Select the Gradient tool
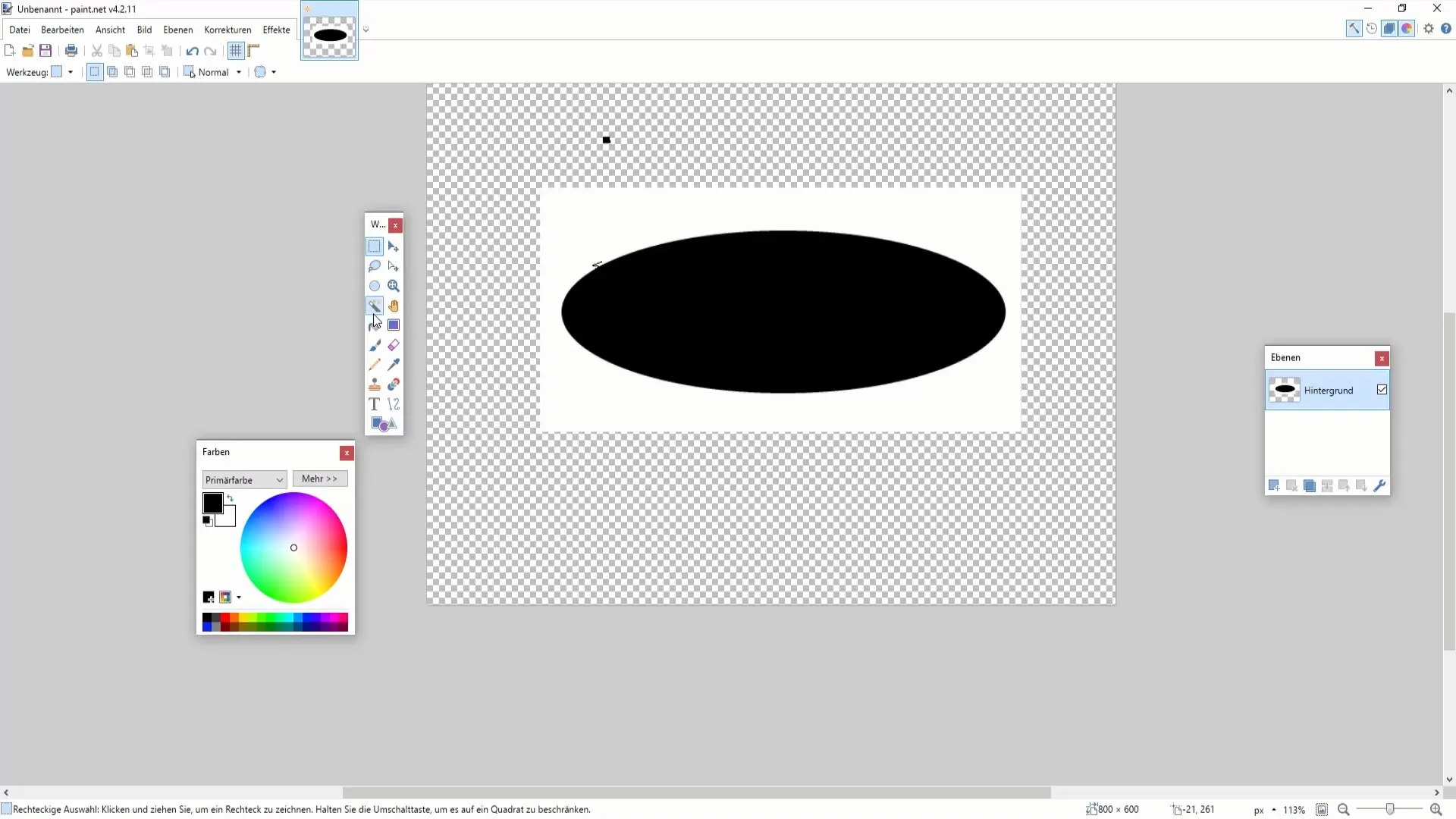 (394, 325)
